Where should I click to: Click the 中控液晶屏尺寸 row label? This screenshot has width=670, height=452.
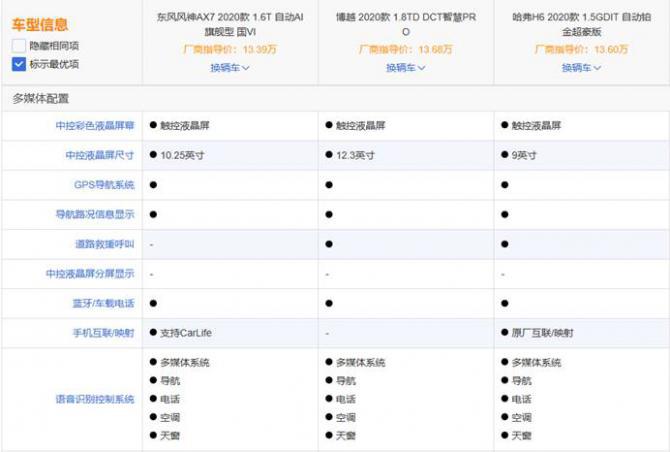(100, 155)
